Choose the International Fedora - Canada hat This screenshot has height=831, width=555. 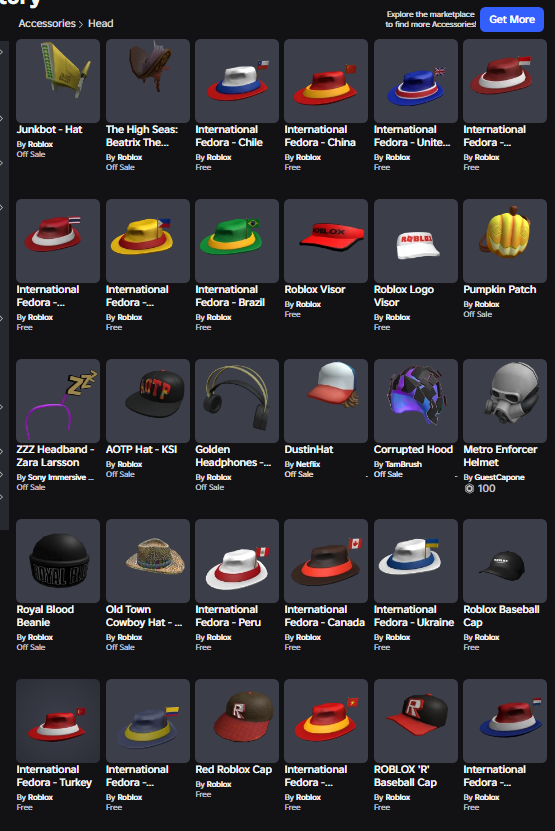click(x=326, y=561)
